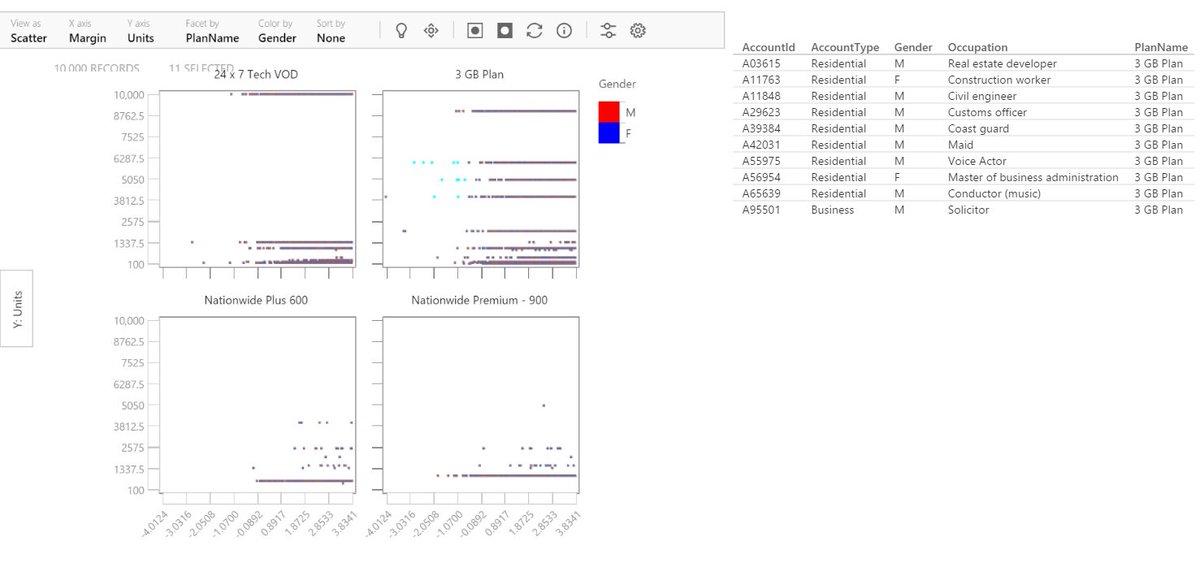Click the 3 GB Plan facet chart
The image size is (1200, 563).
(x=479, y=179)
